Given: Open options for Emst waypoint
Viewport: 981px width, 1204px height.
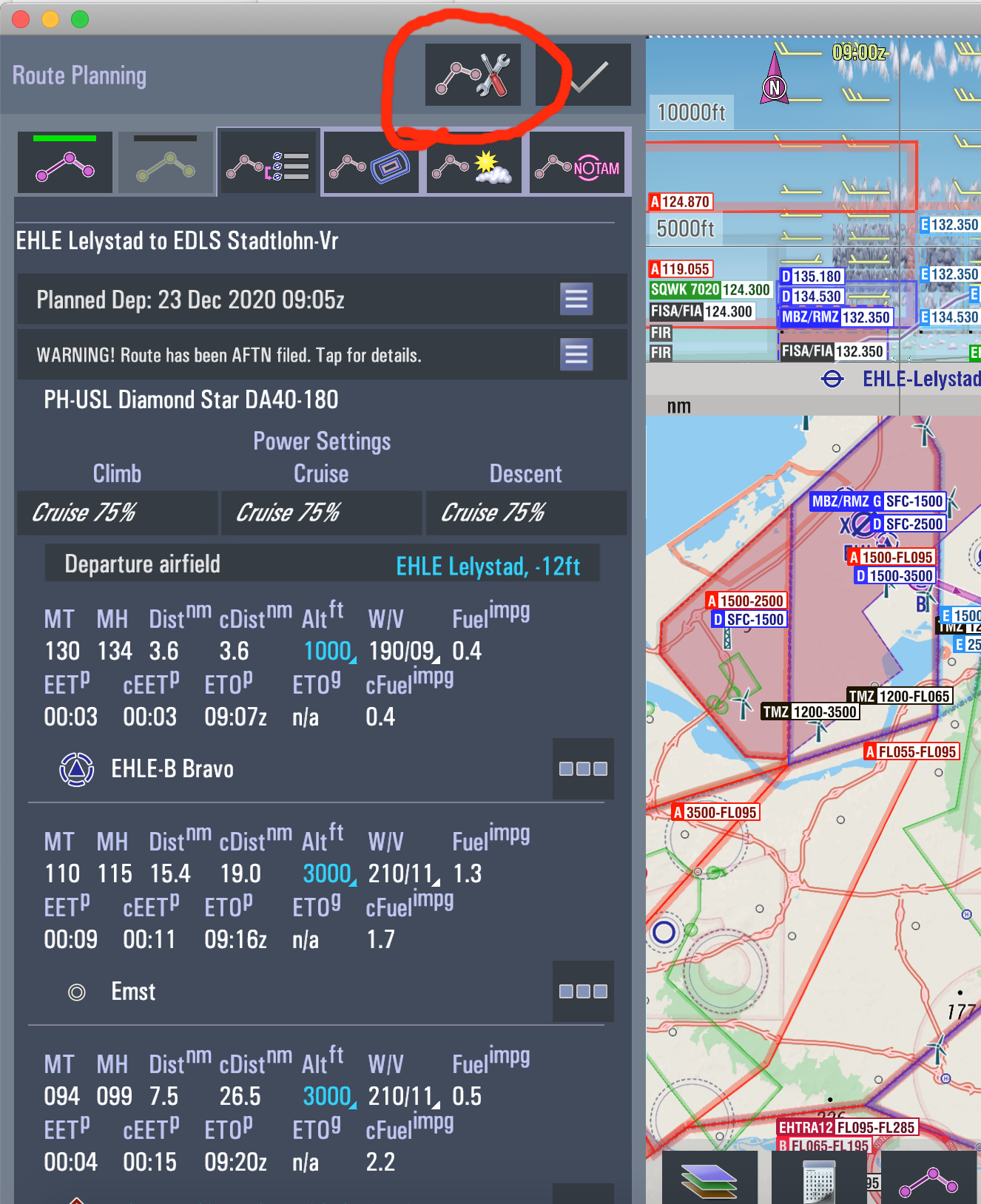Looking at the screenshot, I should point(583,991).
